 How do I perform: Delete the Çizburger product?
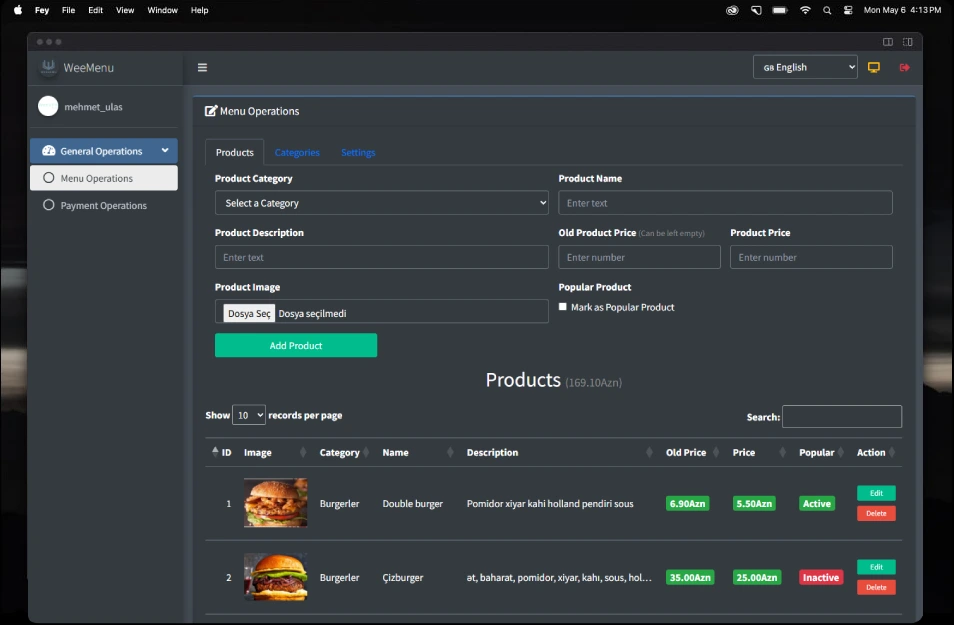pos(876,587)
